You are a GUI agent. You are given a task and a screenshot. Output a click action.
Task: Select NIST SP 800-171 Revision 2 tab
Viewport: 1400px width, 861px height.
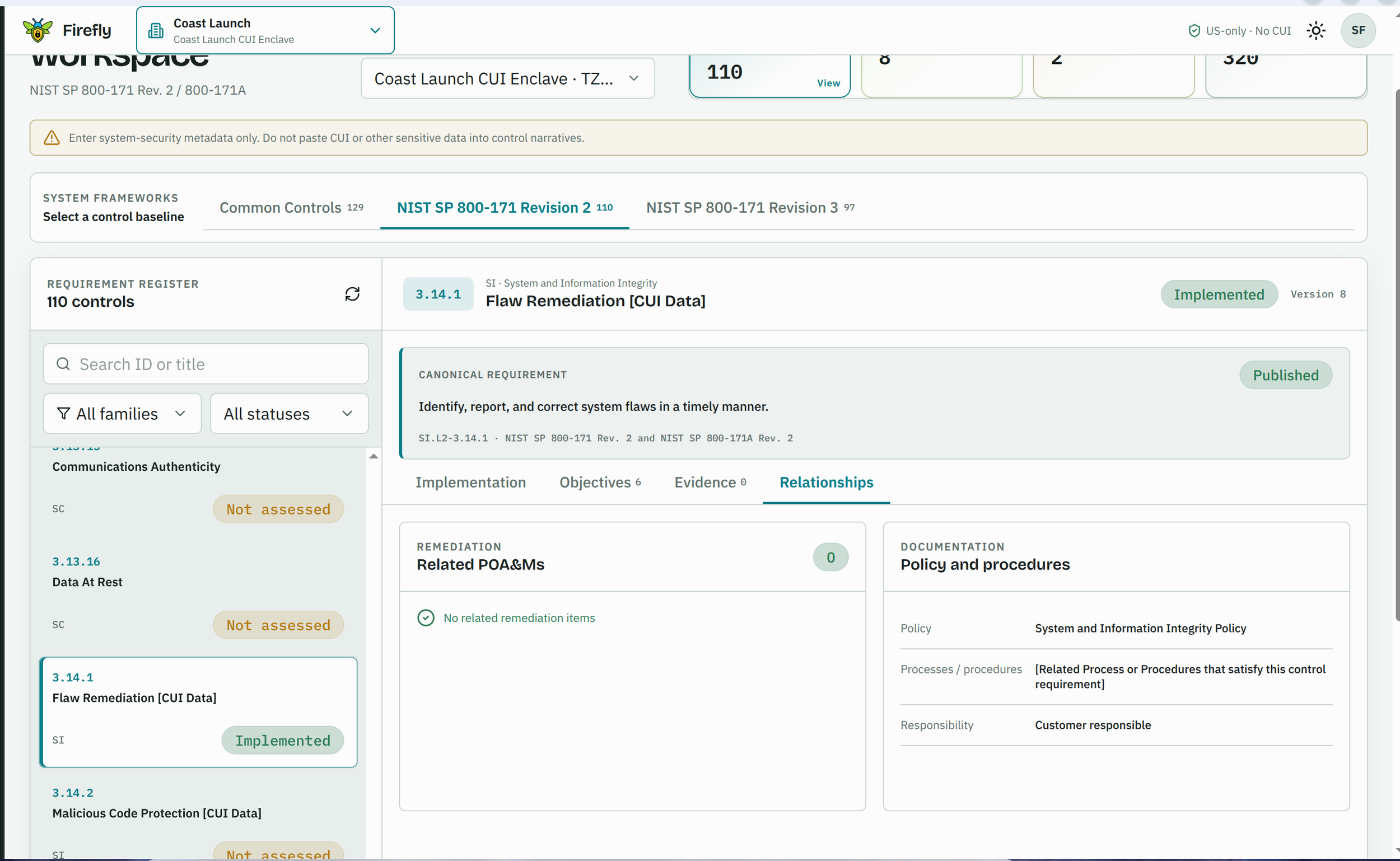pos(505,208)
